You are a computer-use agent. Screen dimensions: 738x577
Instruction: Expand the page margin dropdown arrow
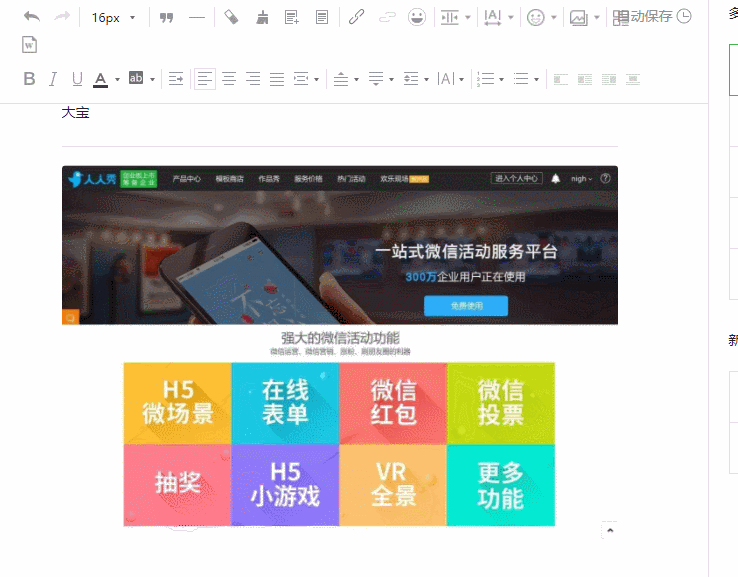[468, 17]
